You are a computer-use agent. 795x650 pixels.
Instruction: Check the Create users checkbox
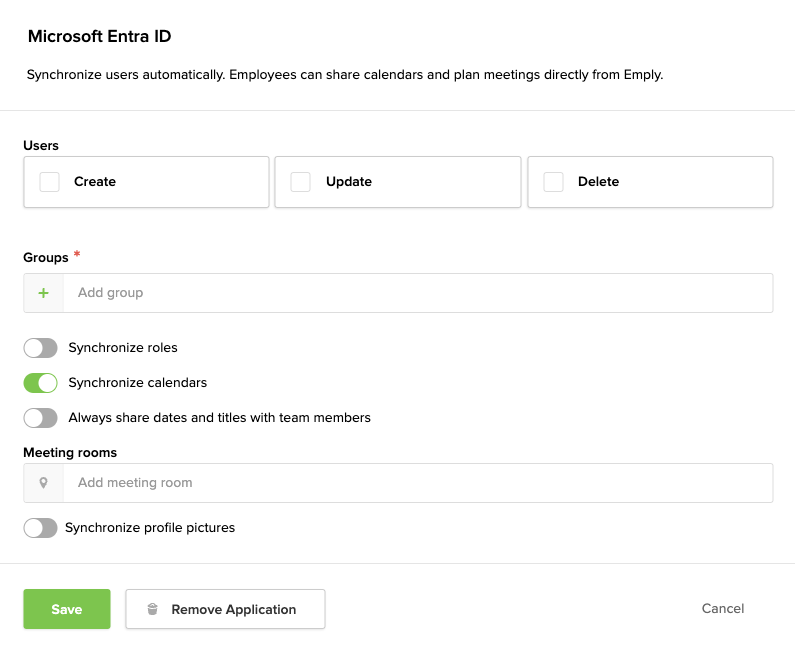point(50,182)
